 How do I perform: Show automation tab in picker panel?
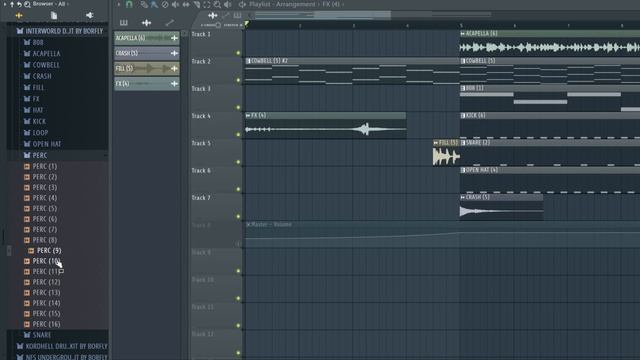[x=169, y=22]
